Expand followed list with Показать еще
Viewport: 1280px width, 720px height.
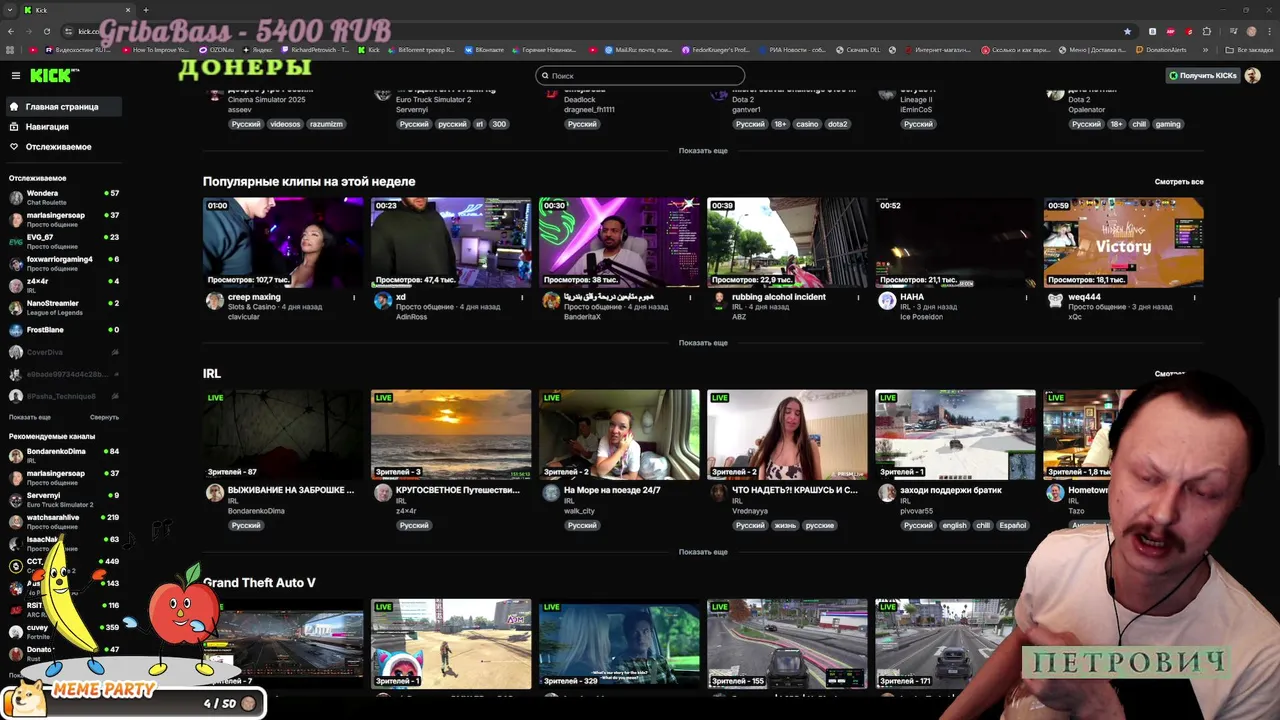click(x=29, y=417)
